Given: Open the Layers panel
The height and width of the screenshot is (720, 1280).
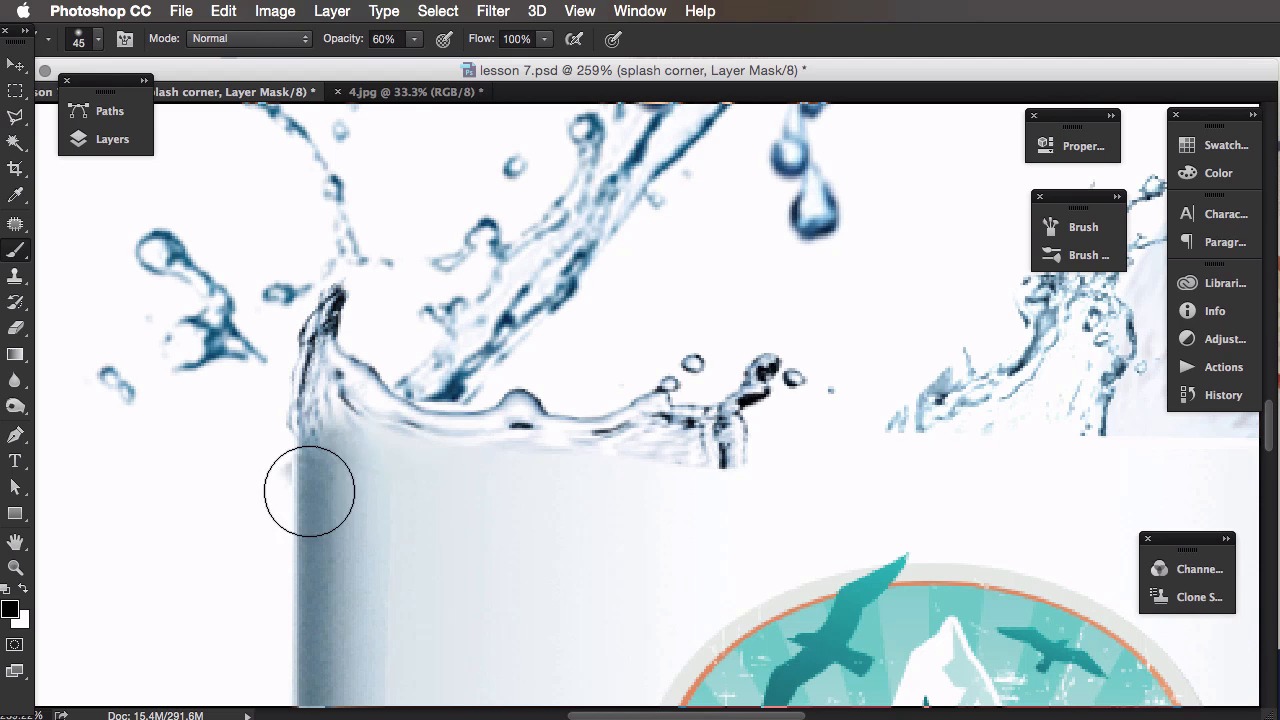Looking at the screenshot, I should (105, 139).
